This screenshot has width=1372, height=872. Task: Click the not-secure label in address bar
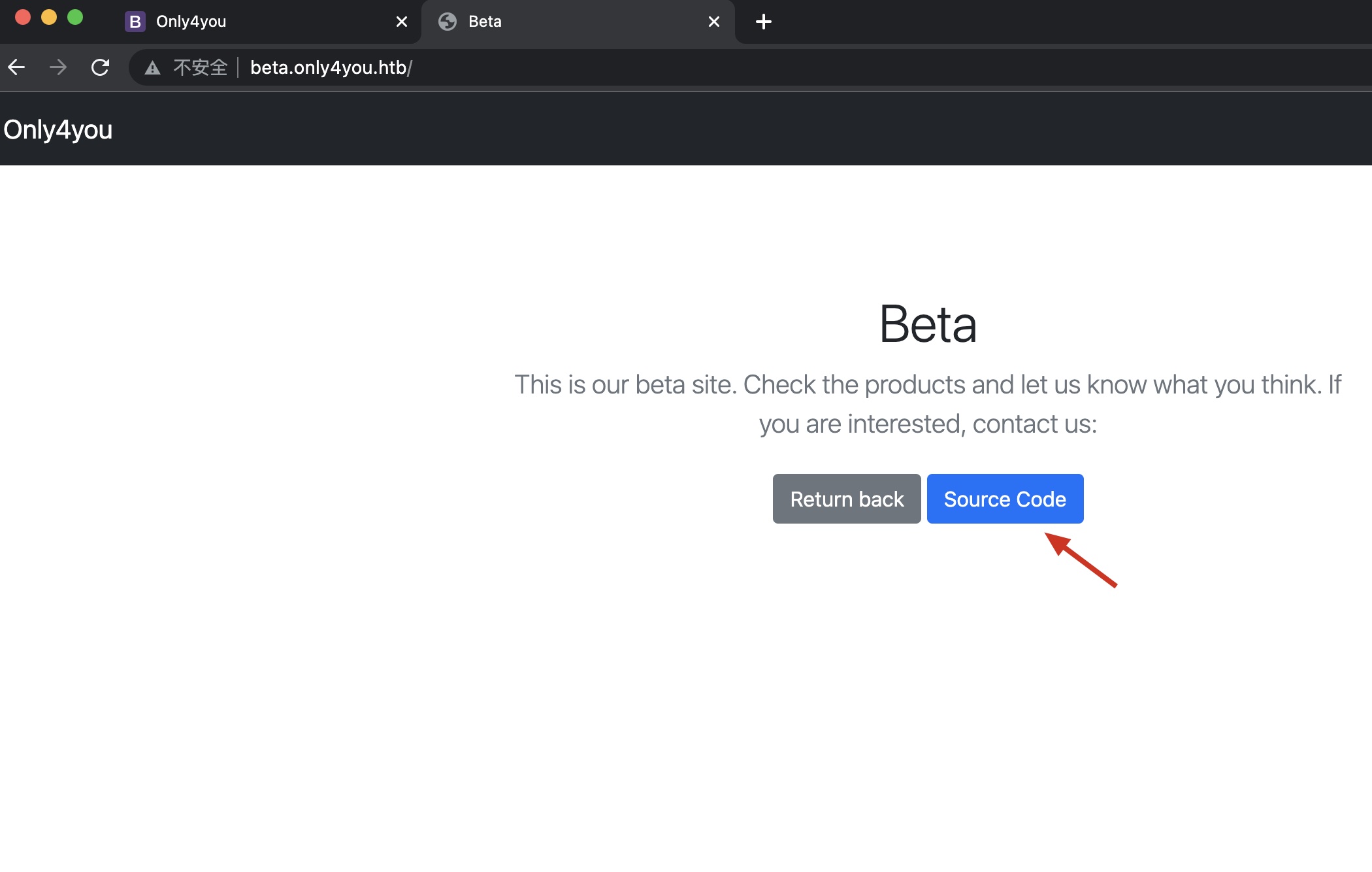(200, 67)
